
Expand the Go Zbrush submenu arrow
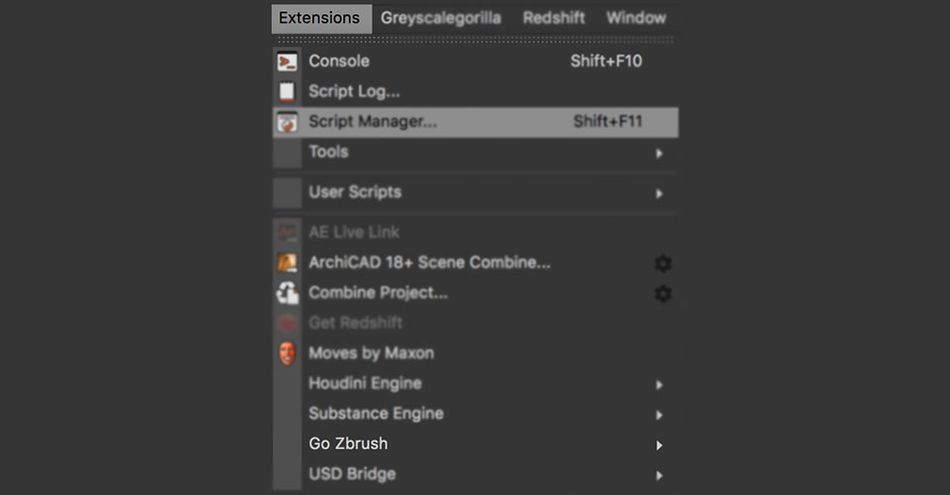tap(659, 446)
